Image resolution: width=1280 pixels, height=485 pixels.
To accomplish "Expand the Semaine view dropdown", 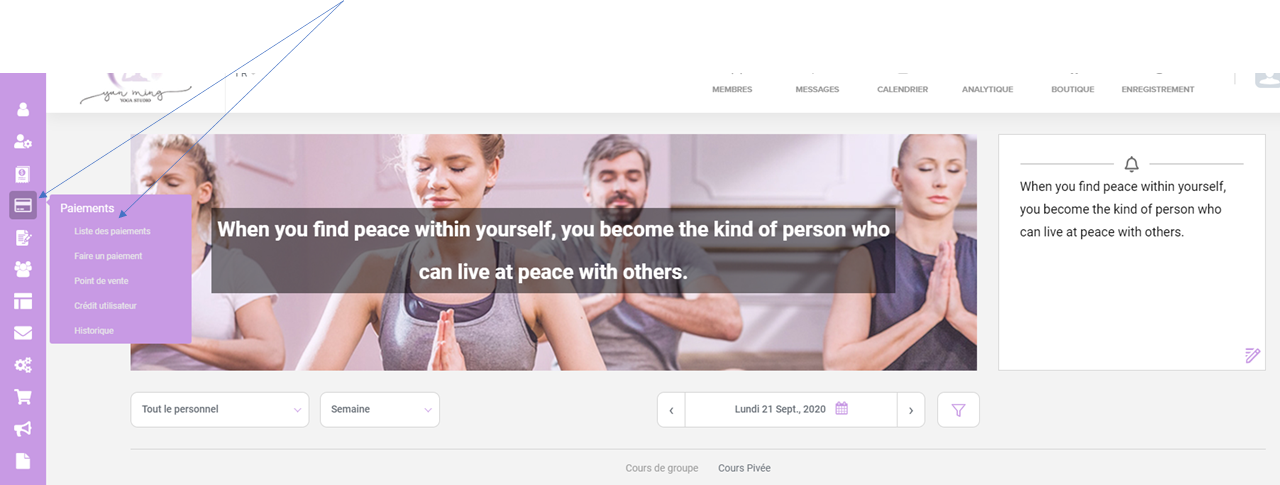I will (380, 409).
